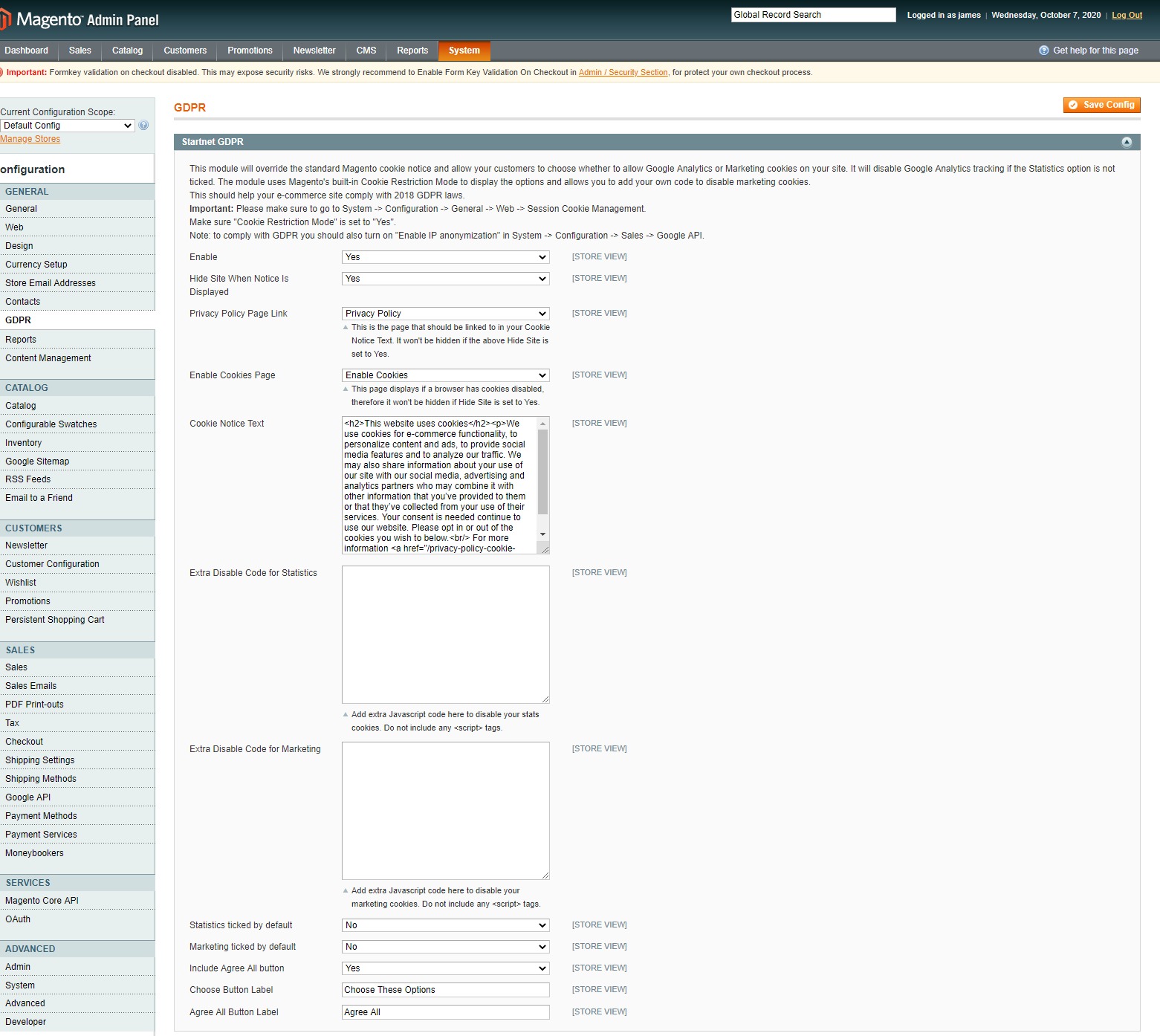Open Payment Methods configuration

(77, 816)
